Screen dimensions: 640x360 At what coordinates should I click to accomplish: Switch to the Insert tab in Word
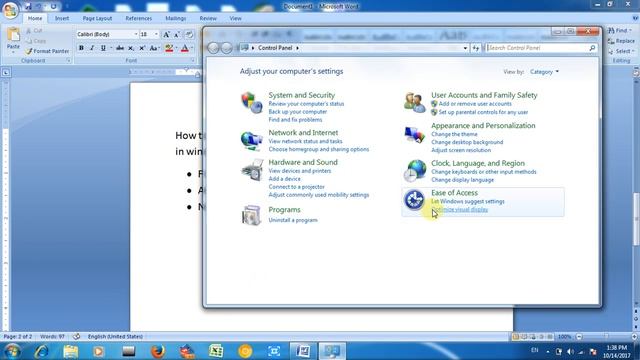tap(62, 18)
